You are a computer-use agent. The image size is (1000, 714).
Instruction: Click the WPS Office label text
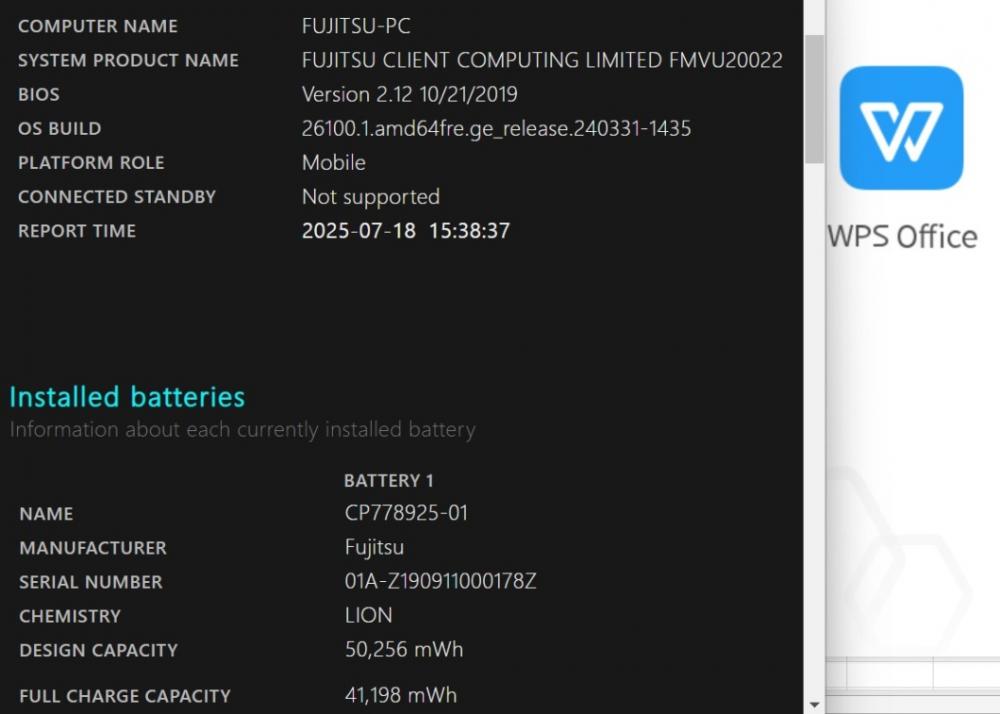tap(902, 237)
